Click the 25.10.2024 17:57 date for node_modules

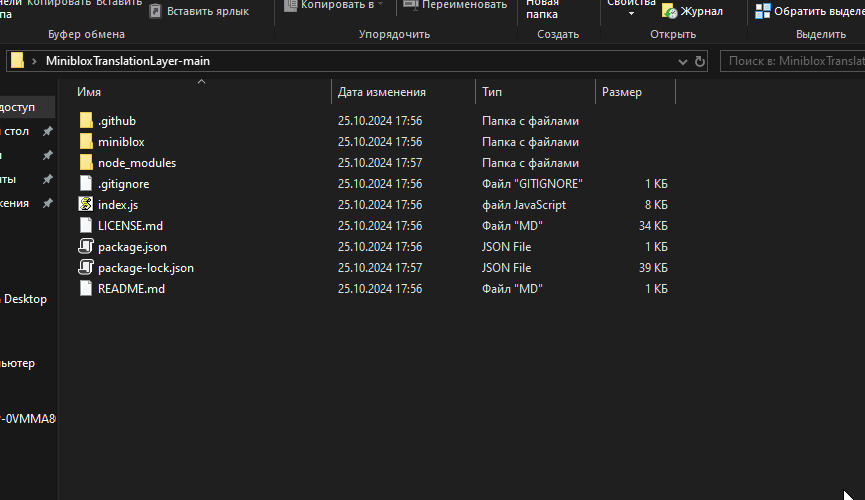click(380, 163)
